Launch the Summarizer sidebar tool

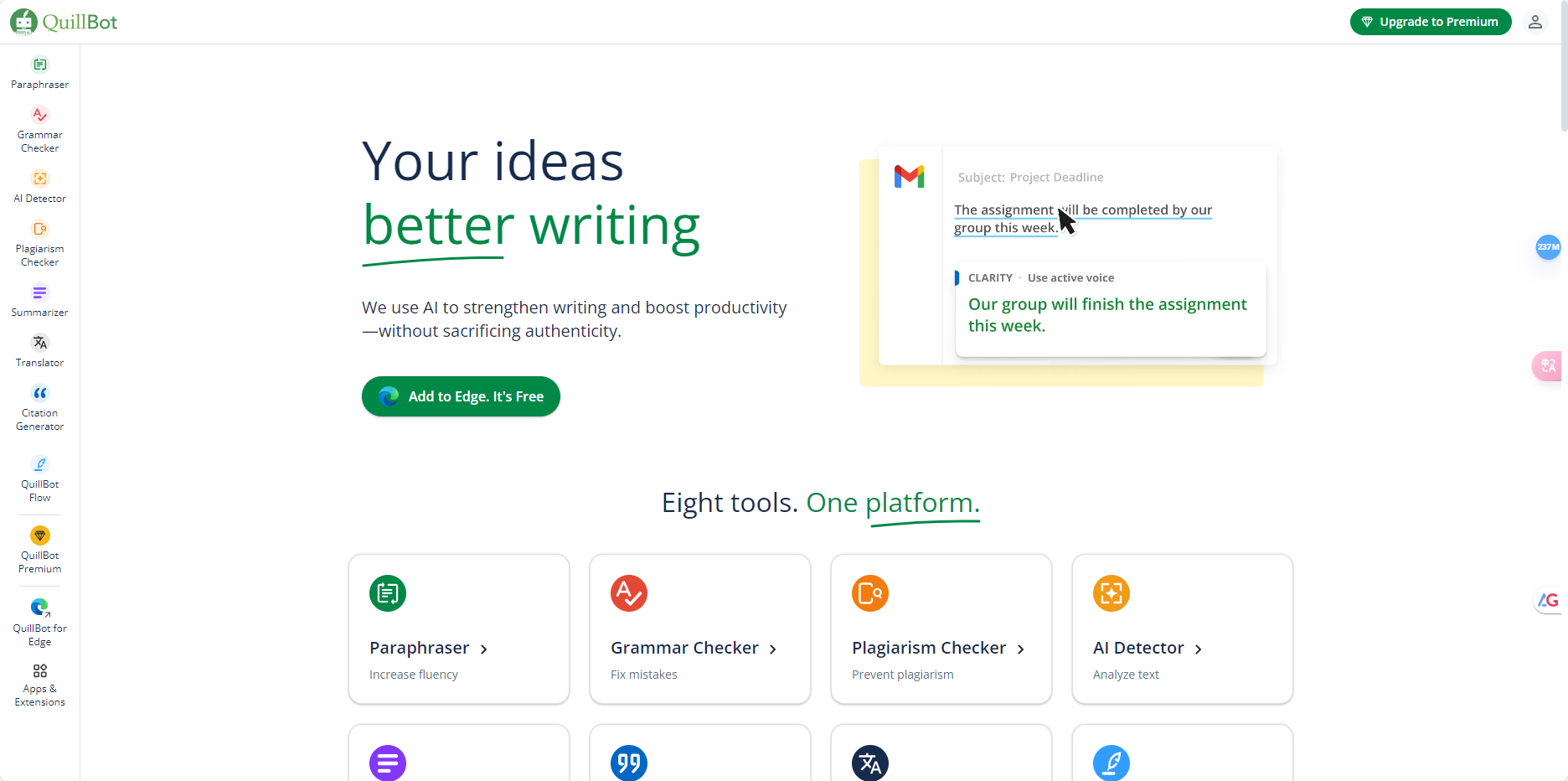[x=39, y=300]
